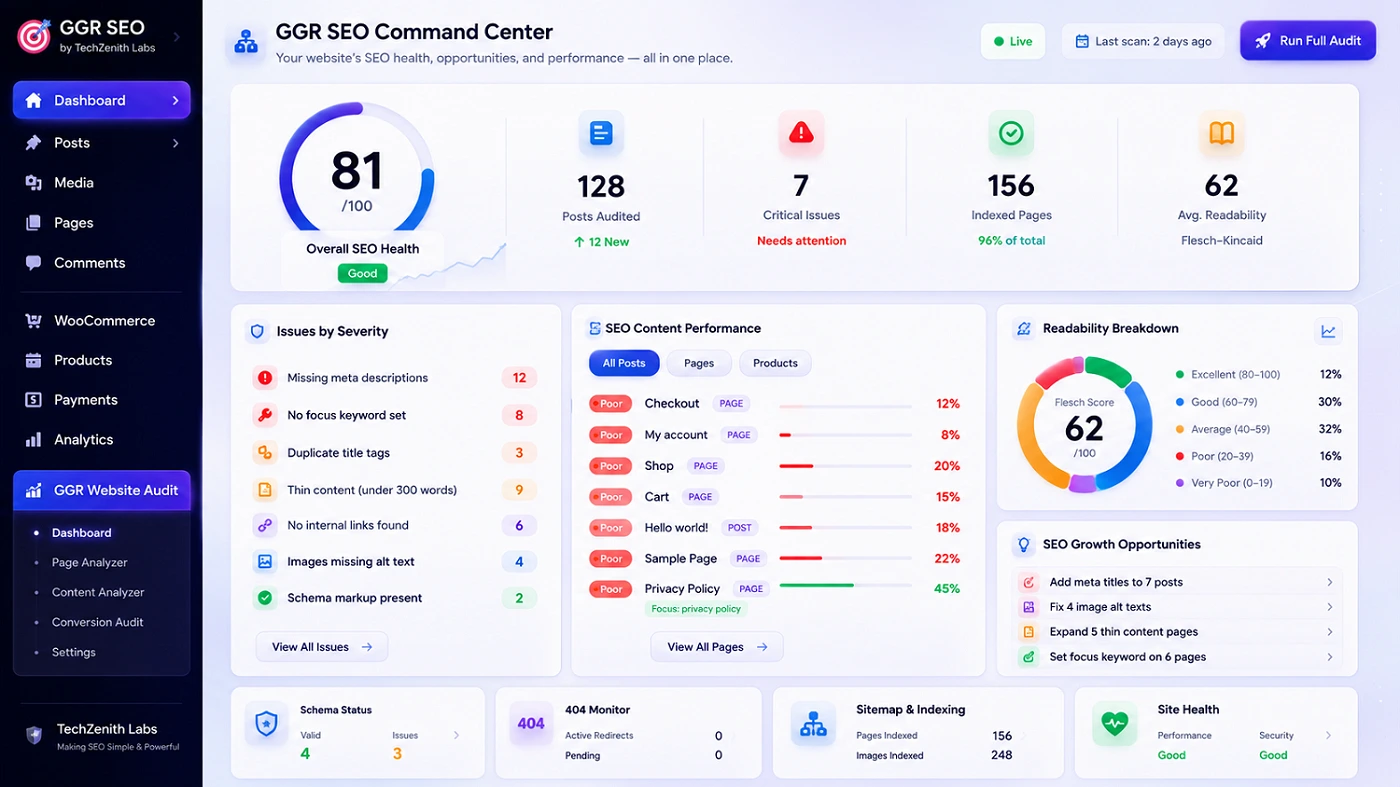
Task: Click the WooCommerce cart icon
Action: click(x=34, y=321)
